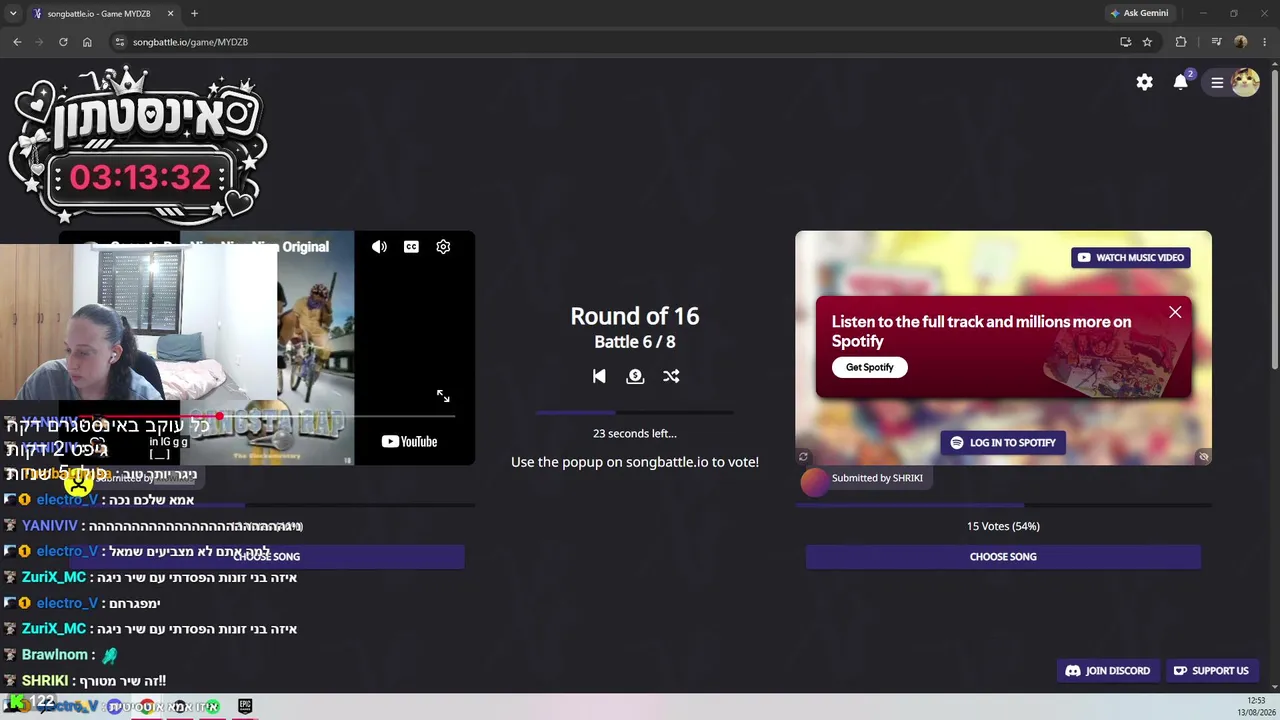Viewport: 1280px width, 720px height.
Task: Go to the browser home page
Action: coord(87,42)
